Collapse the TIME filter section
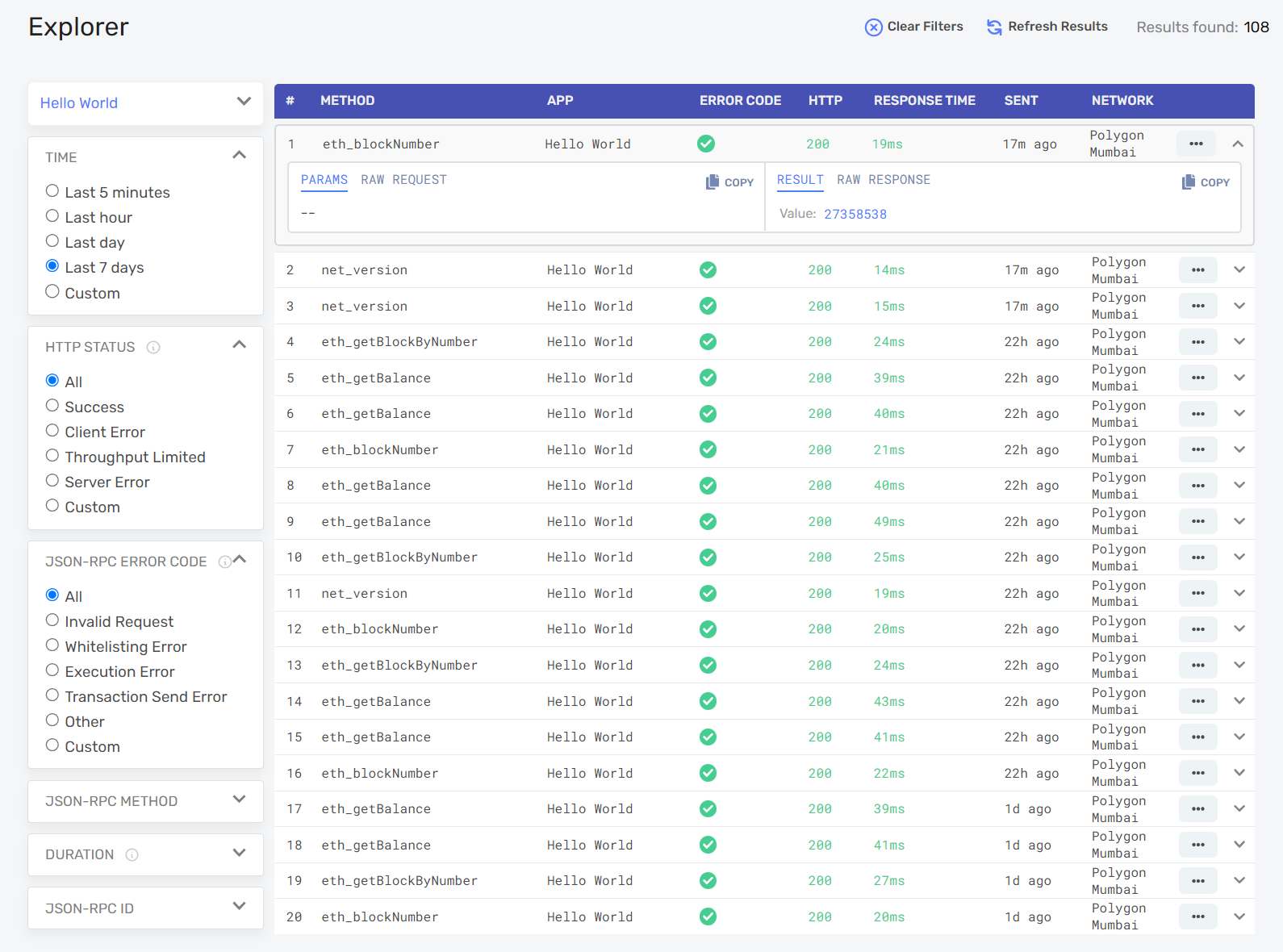This screenshot has height=952, width=1283. click(239, 155)
